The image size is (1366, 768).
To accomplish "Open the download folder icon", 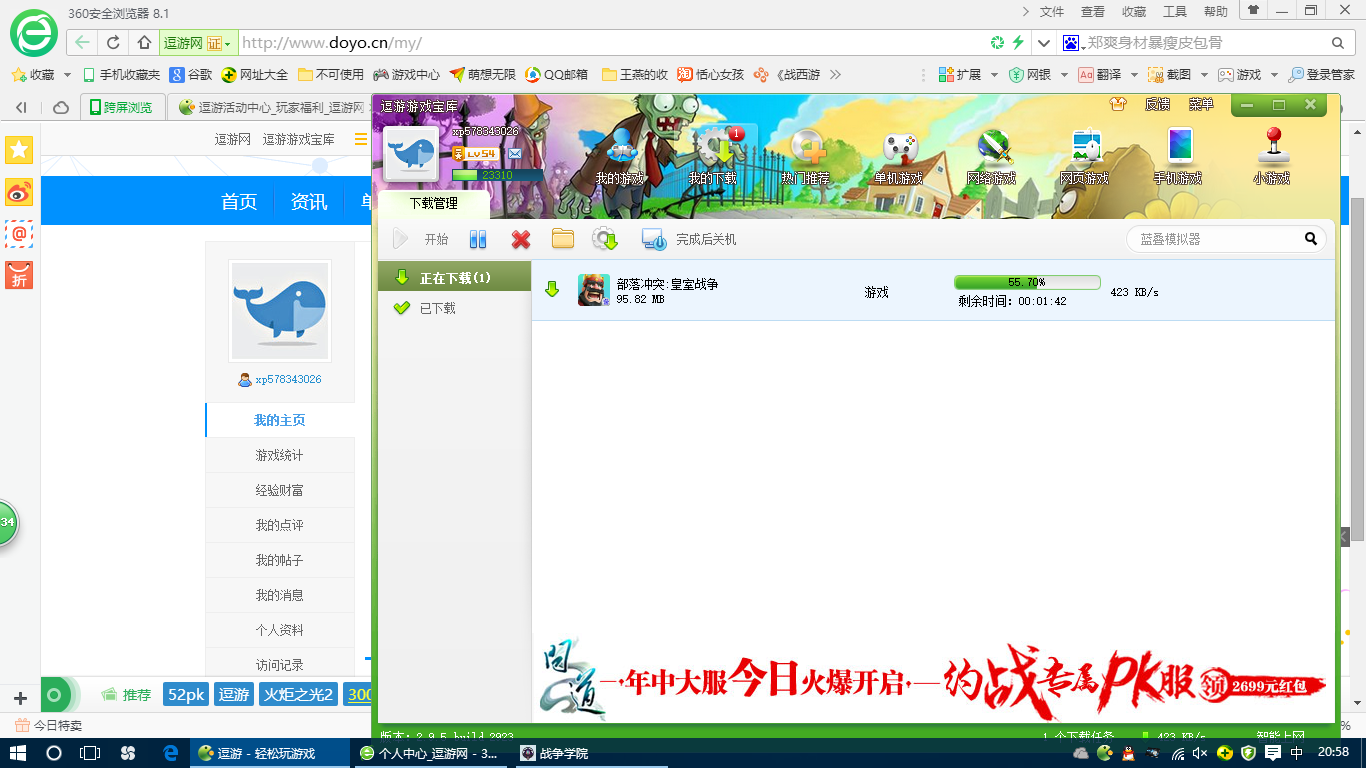I will (563, 239).
